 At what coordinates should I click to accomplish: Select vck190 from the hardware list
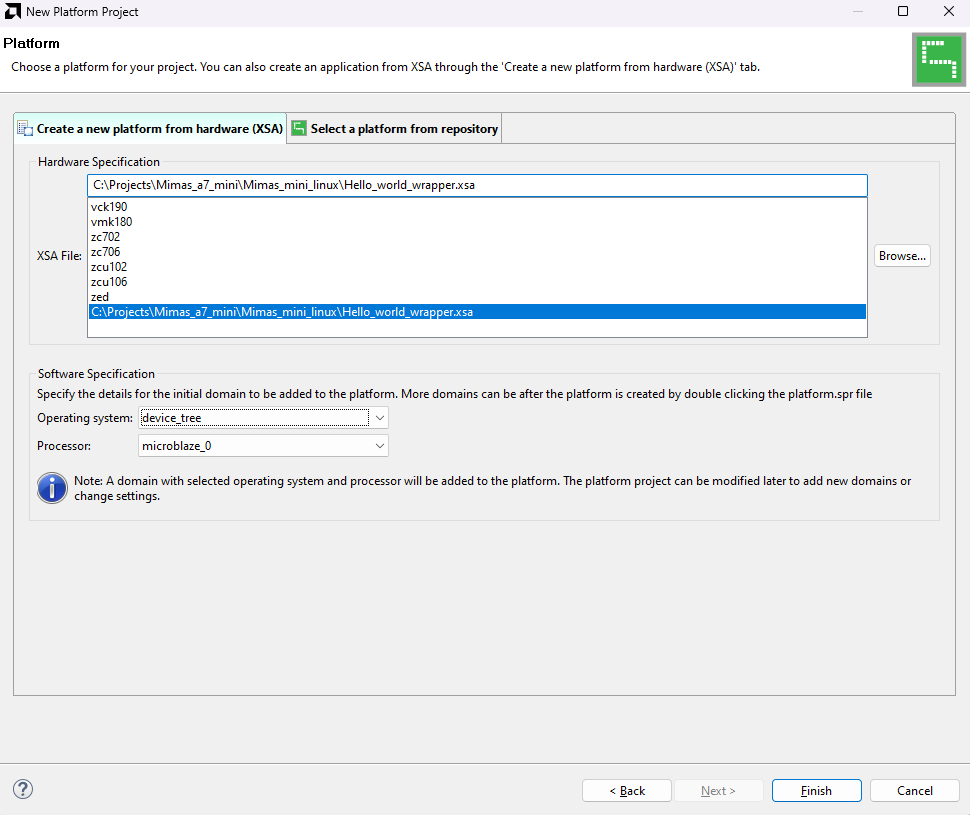click(109, 207)
